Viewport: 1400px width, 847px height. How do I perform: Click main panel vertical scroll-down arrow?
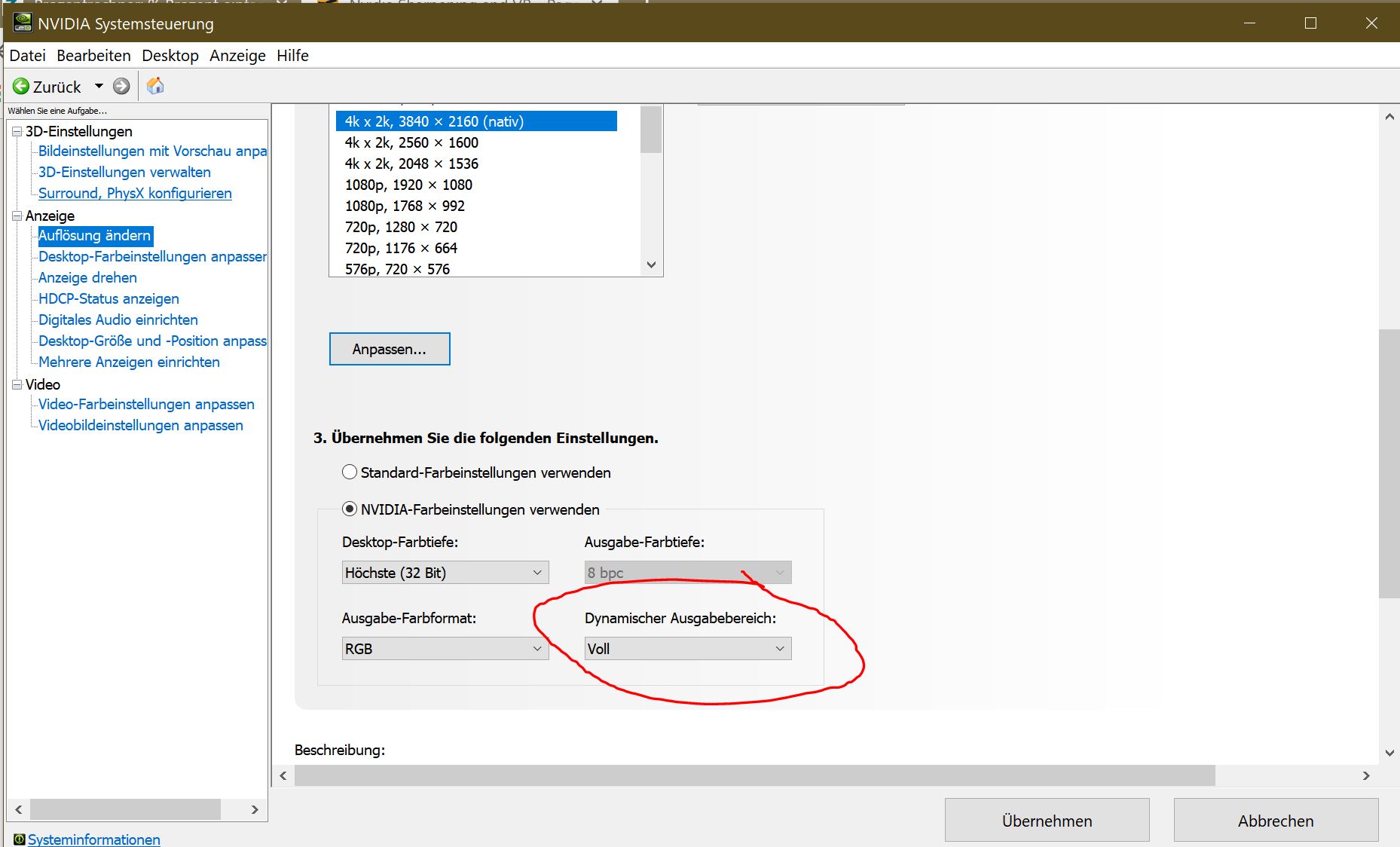tap(1389, 753)
